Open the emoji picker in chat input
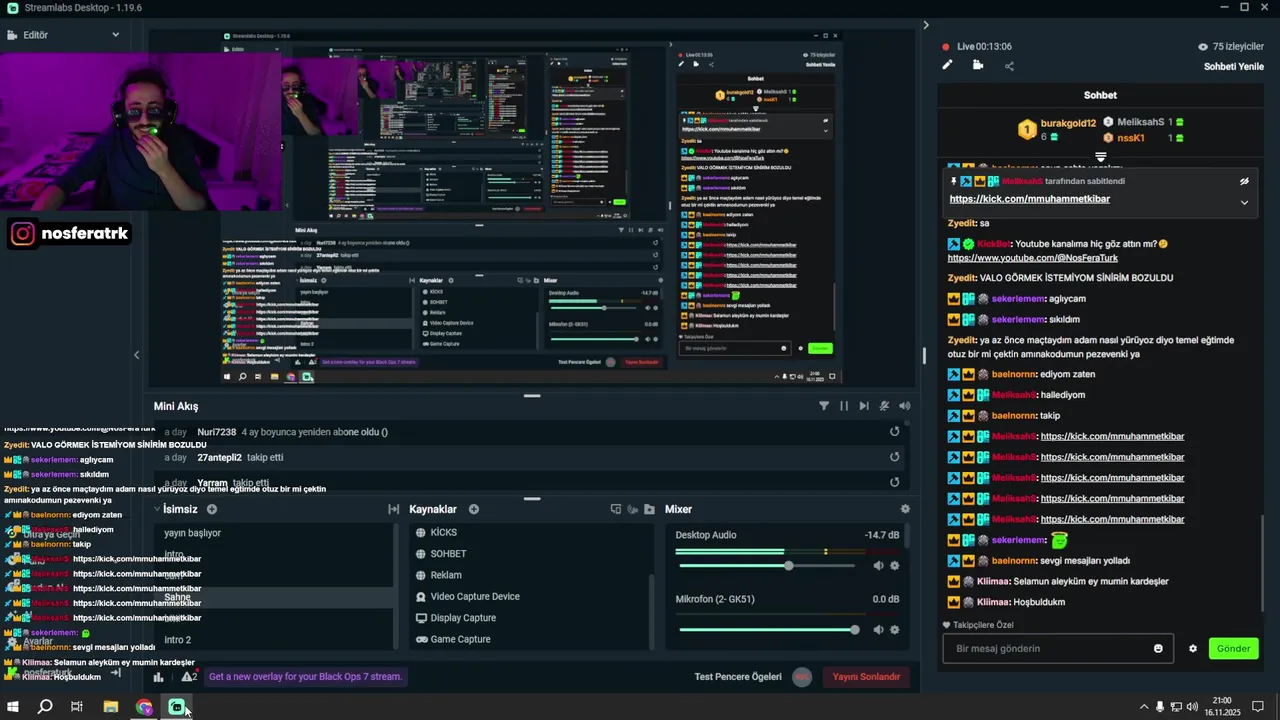 [1158, 649]
